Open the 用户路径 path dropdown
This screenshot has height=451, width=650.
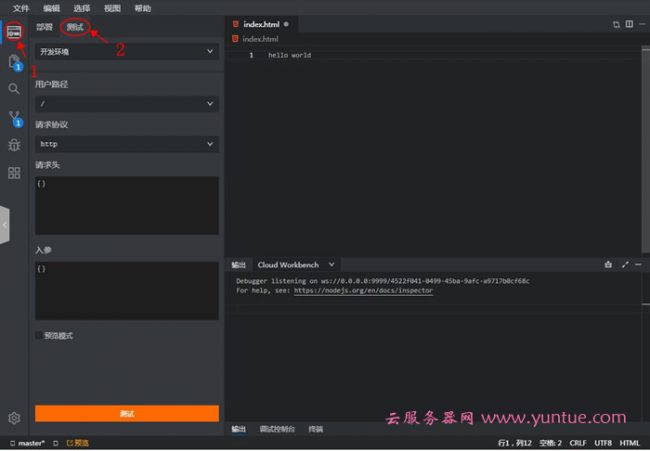(126, 103)
